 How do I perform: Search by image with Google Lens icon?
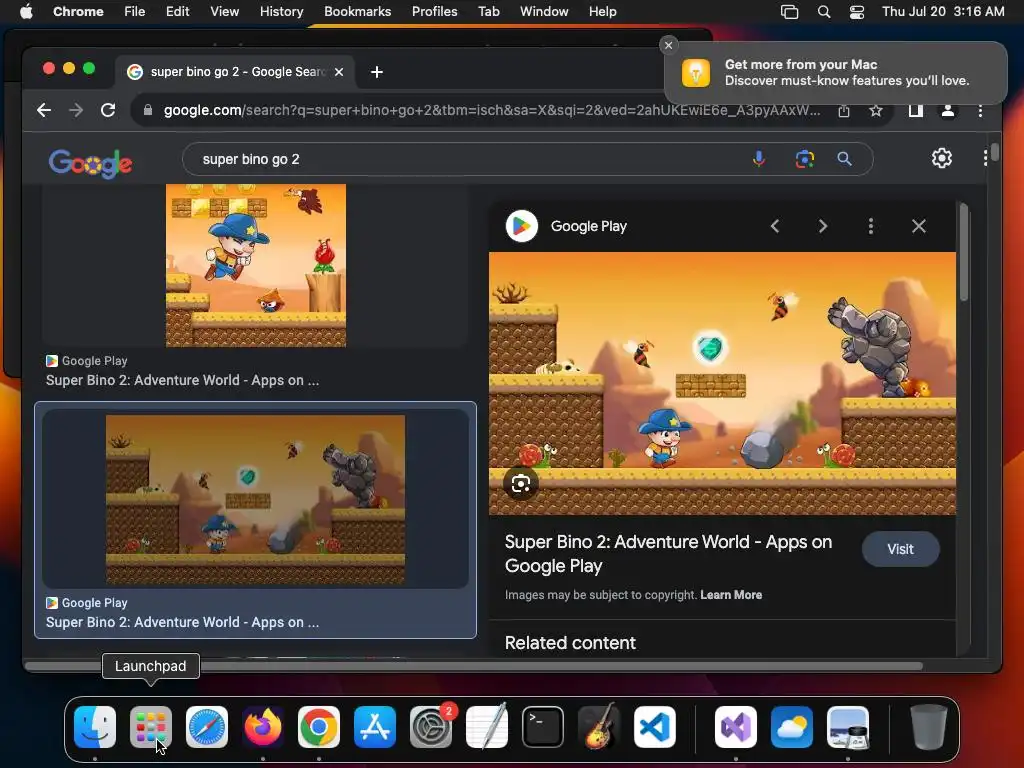[x=805, y=159]
